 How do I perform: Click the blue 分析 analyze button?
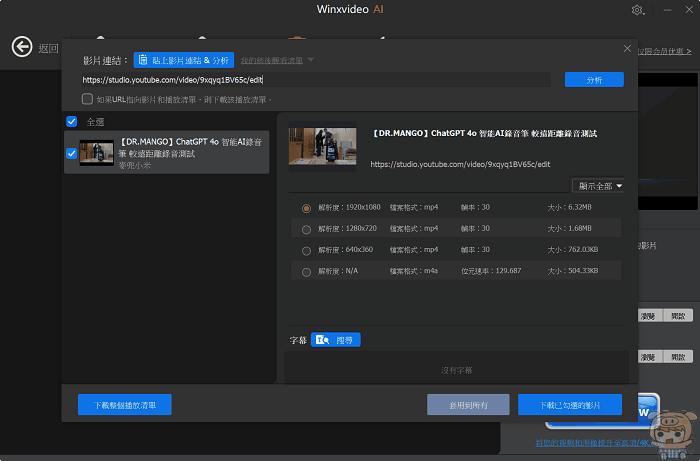tap(594, 80)
